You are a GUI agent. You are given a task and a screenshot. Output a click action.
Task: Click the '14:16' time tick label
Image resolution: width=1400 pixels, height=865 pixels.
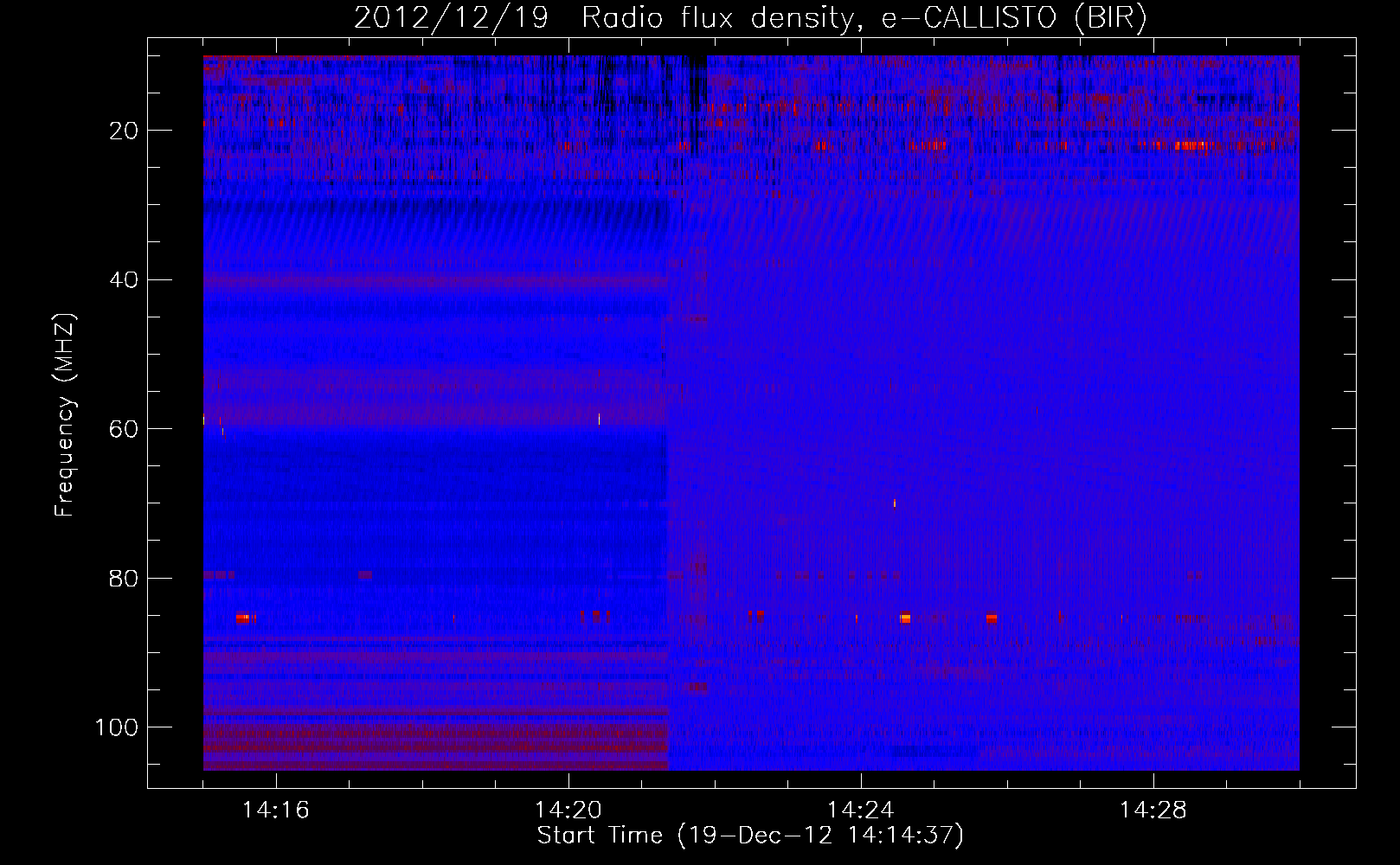point(276,810)
